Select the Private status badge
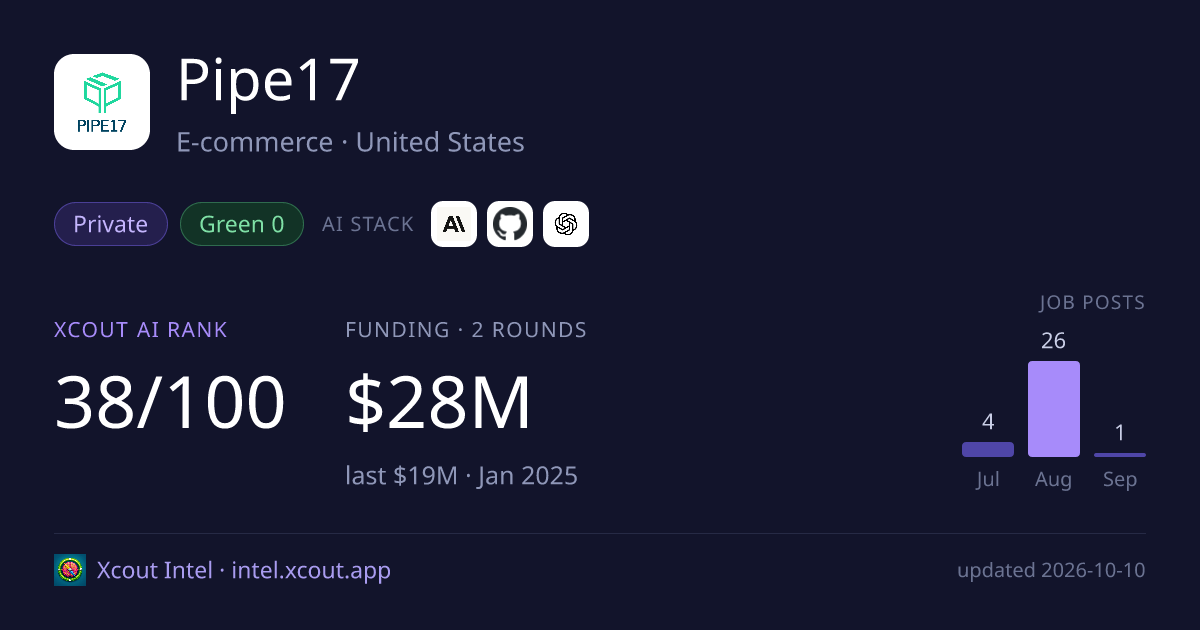The height and width of the screenshot is (630, 1200). coord(111,224)
